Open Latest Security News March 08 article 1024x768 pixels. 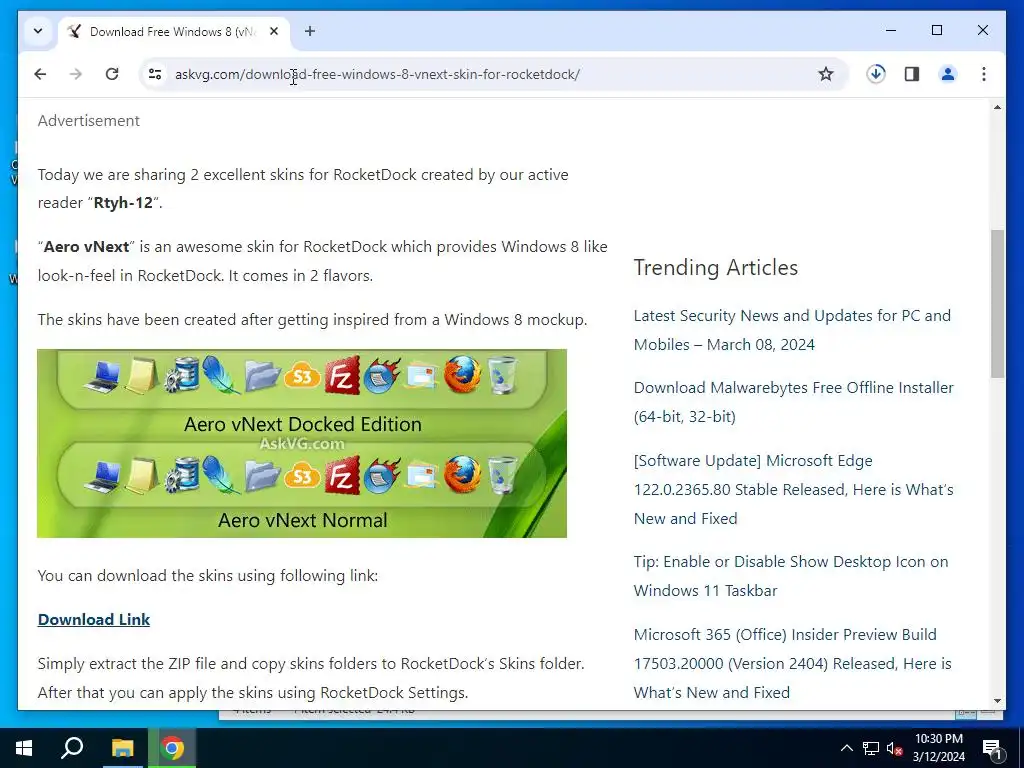pyautogui.click(x=792, y=330)
